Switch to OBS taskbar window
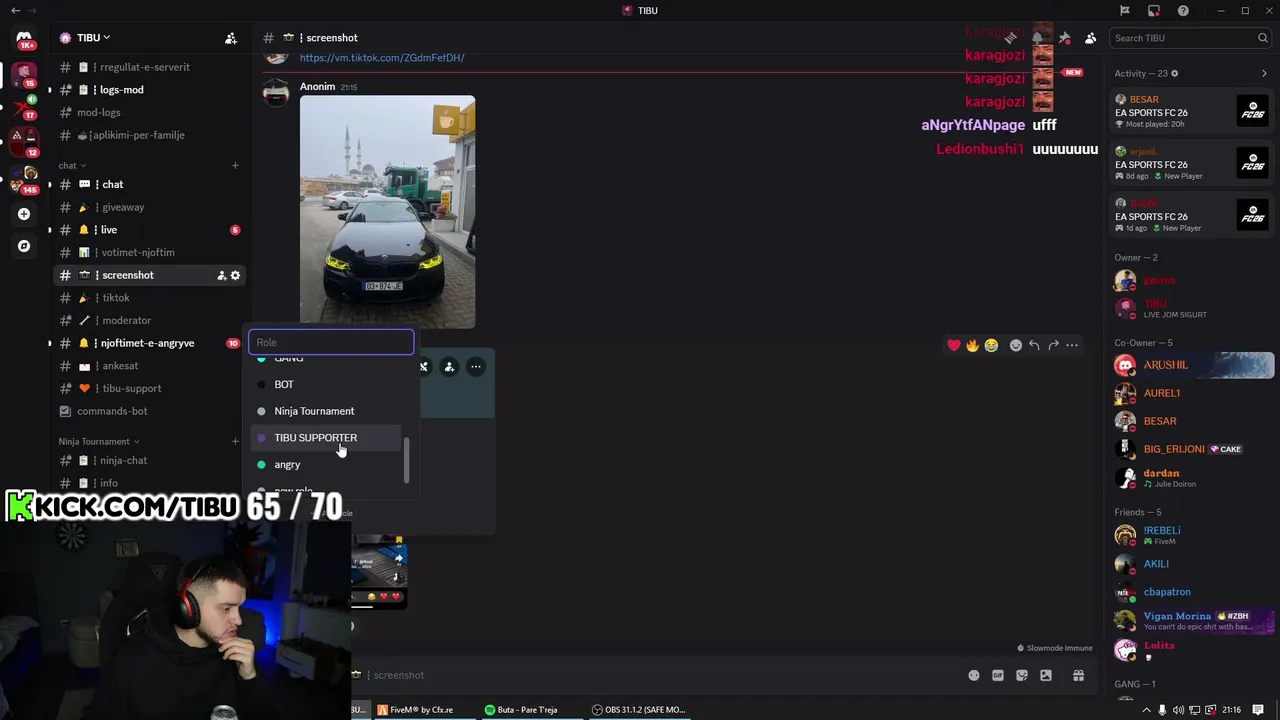1280x720 pixels. (x=640, y=710)
